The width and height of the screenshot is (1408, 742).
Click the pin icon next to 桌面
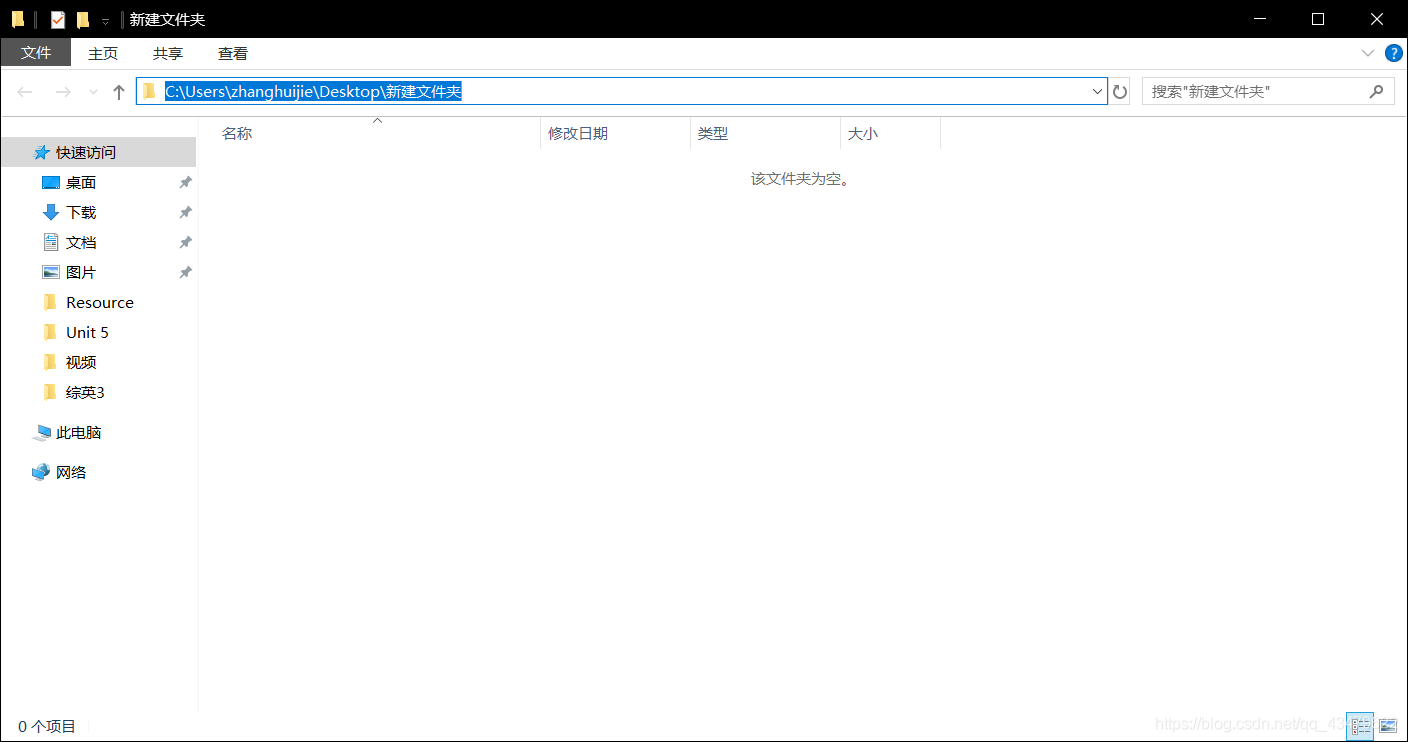pyautogui.click(x=185, y=182)
